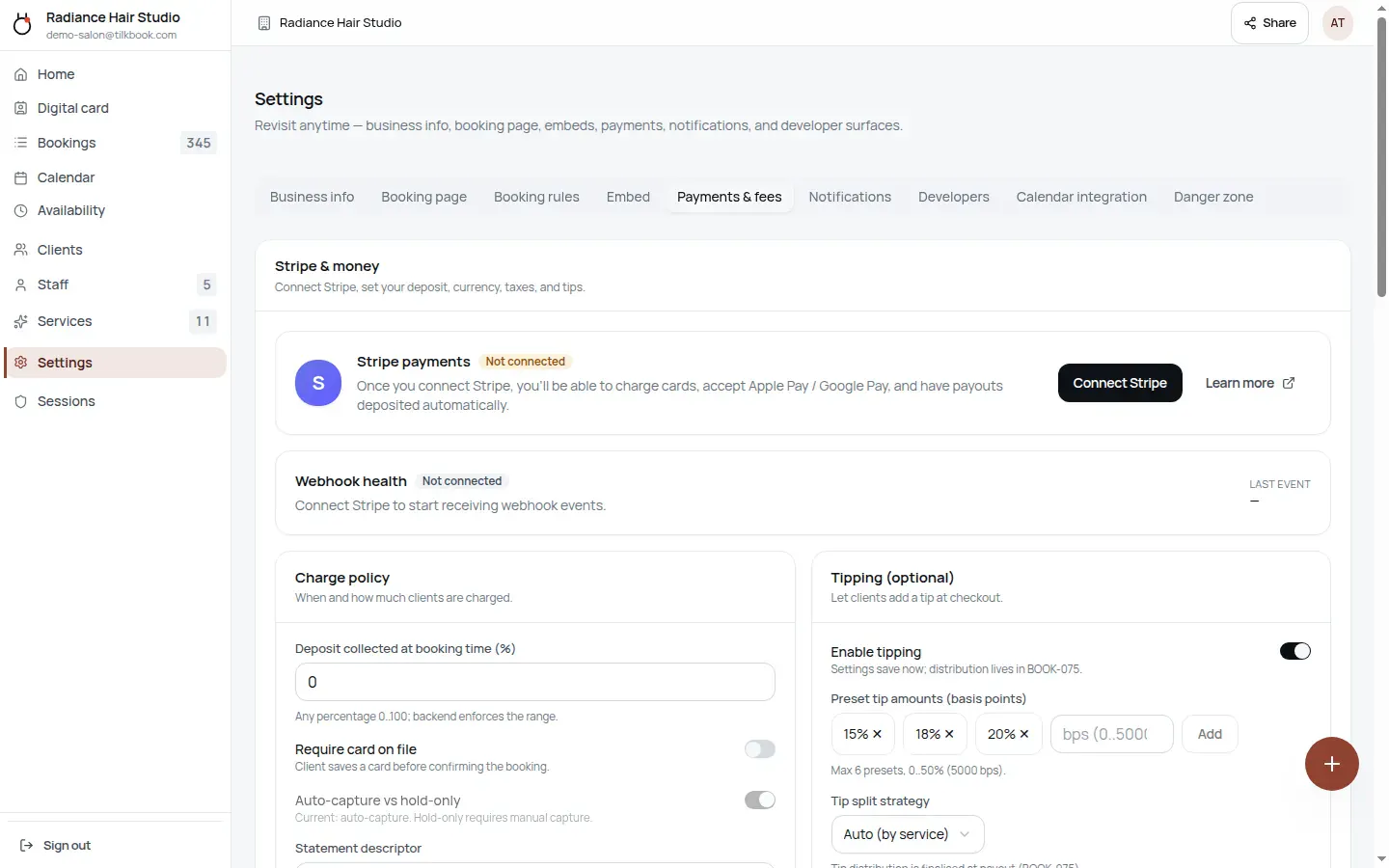
Task: Click the Home sidebar icon
Action: (20, 74)
